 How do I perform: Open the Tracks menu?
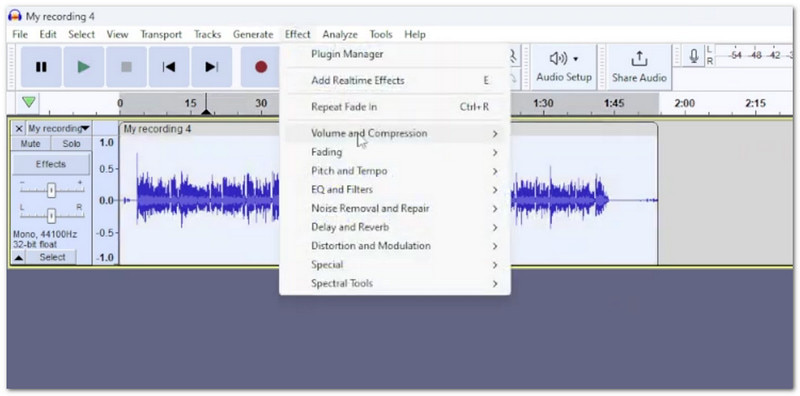click(x=208, y=35)
